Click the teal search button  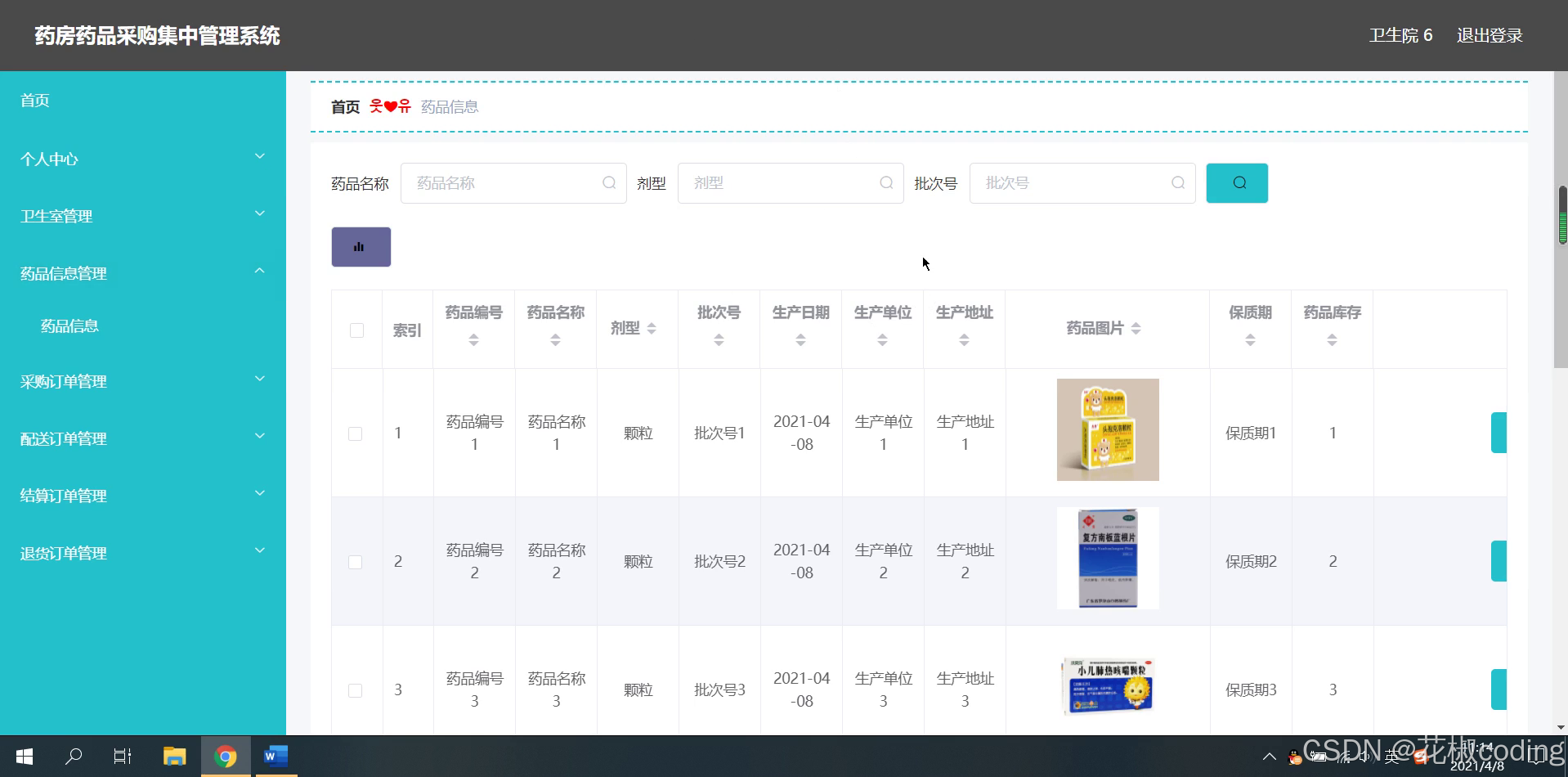[1237, 183]
